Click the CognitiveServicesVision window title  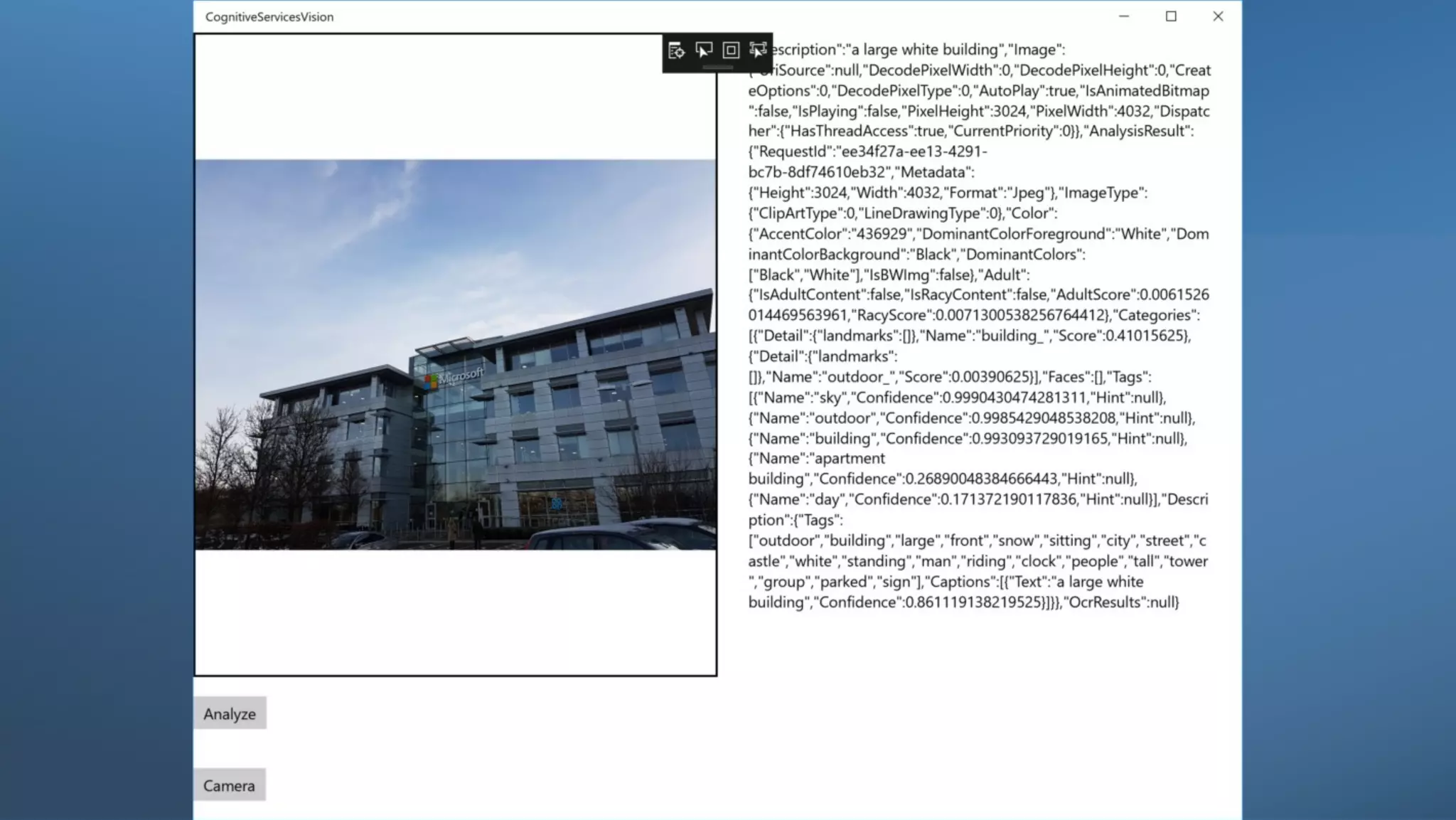[x=269, y=16]
